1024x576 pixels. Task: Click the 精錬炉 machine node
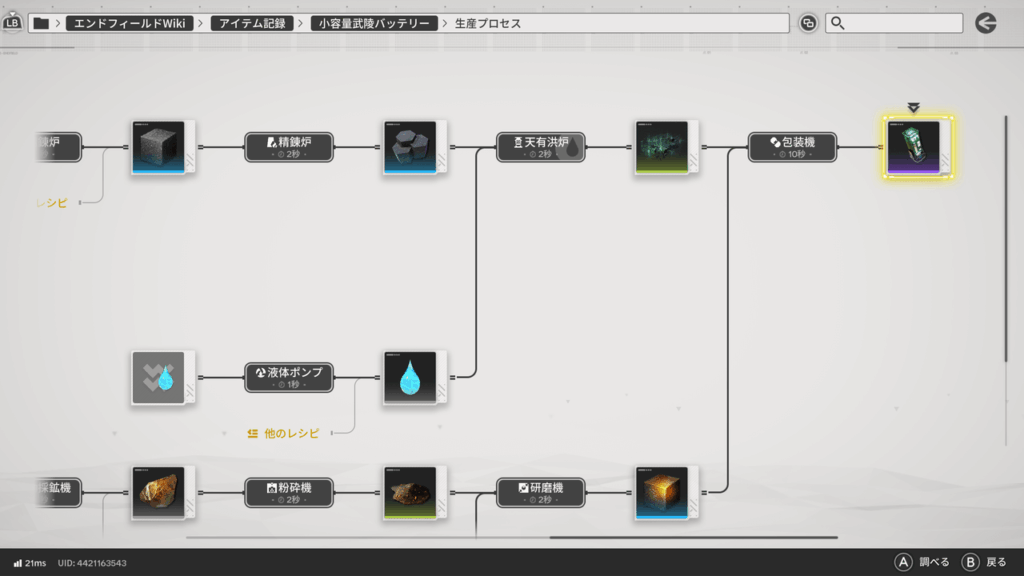click(x=289, y=148)
